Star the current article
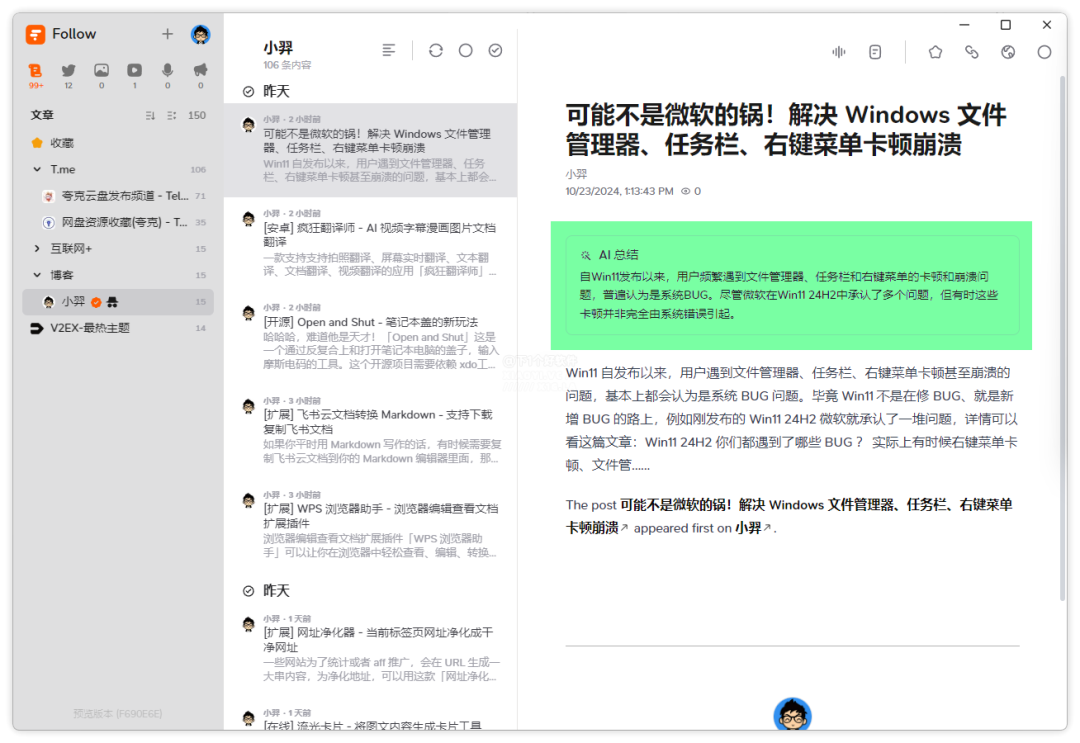This screenshot has height=743, width=1080. (x=935, y=52)
